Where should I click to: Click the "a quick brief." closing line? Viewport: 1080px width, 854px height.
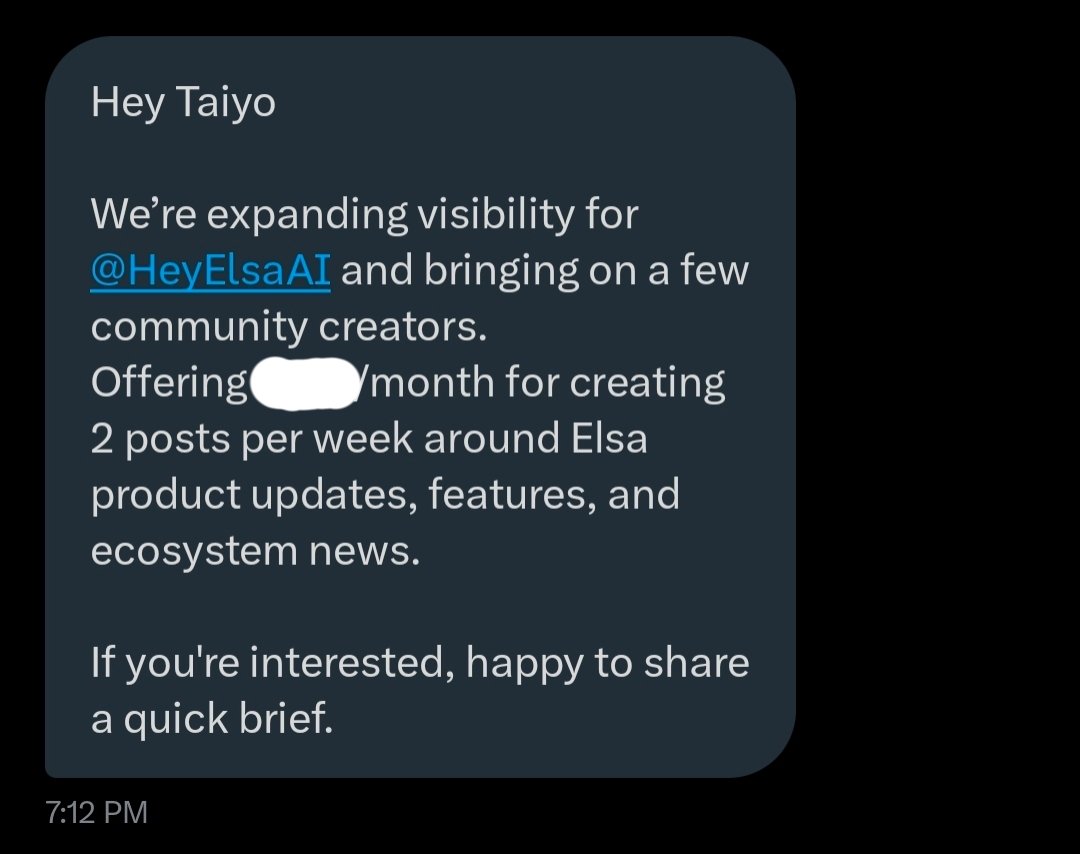pos(211,720)
